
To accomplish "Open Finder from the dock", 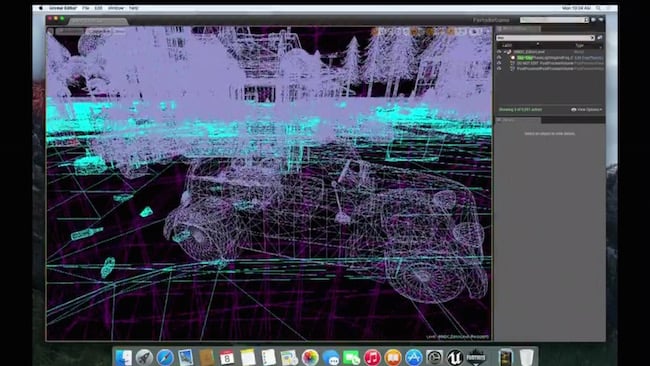I will [x=124, y=357].
